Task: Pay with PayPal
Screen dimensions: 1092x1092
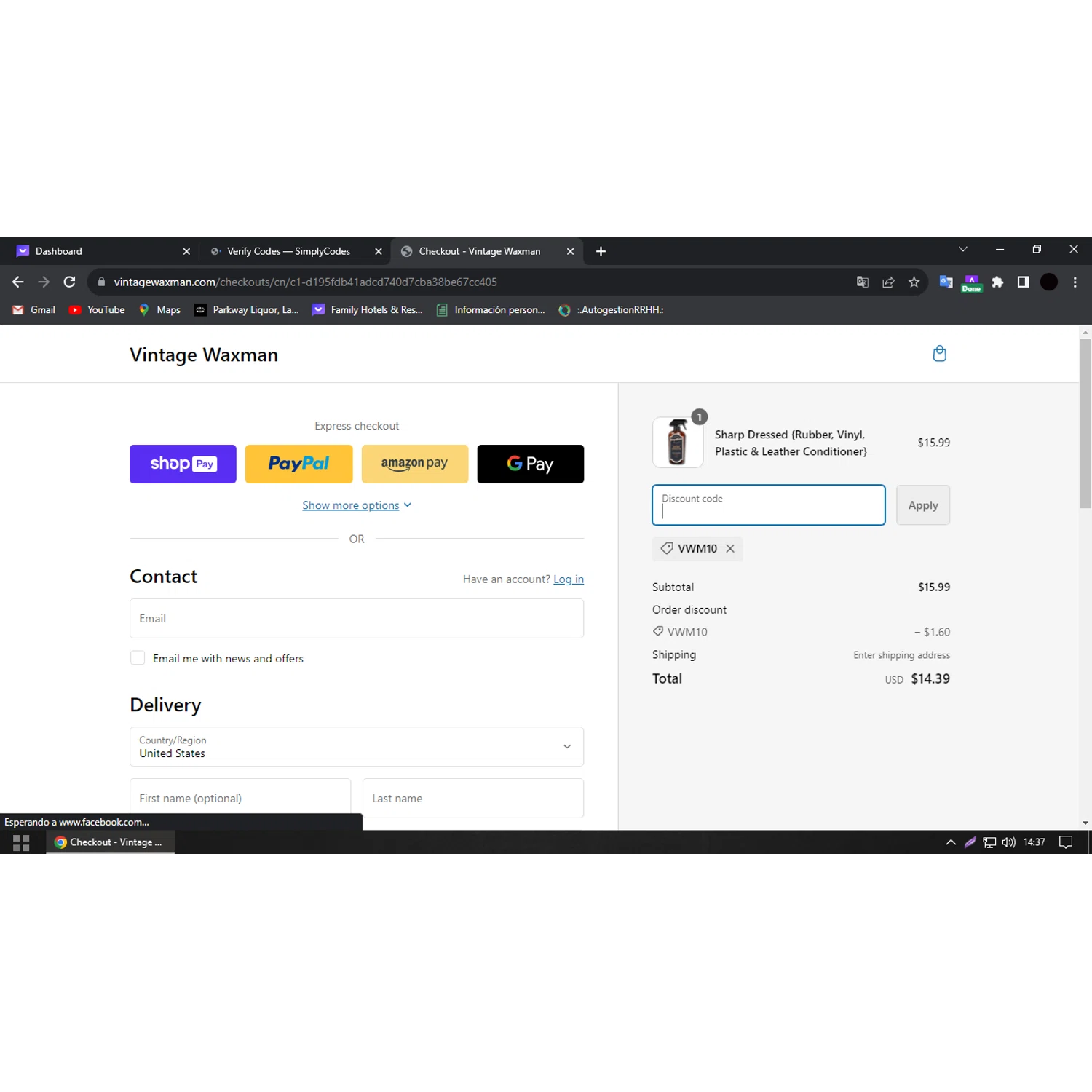Action: (x=298, y=464)
